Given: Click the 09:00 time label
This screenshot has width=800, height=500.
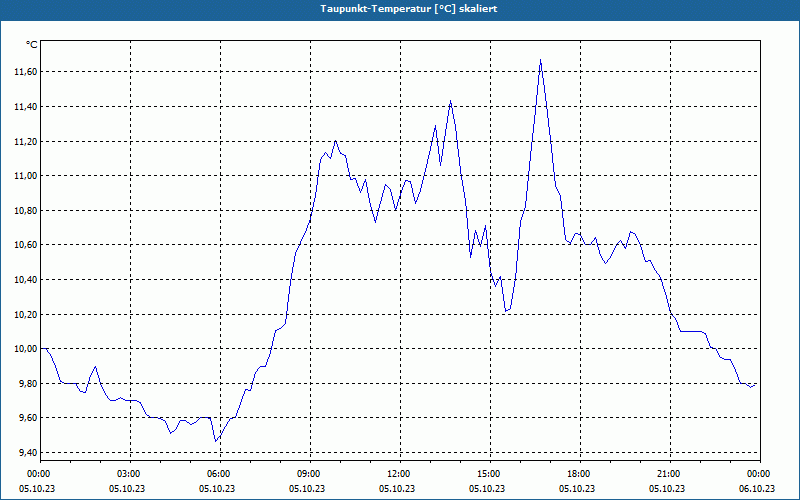Looking at the screenshot, I should point(310,474).
